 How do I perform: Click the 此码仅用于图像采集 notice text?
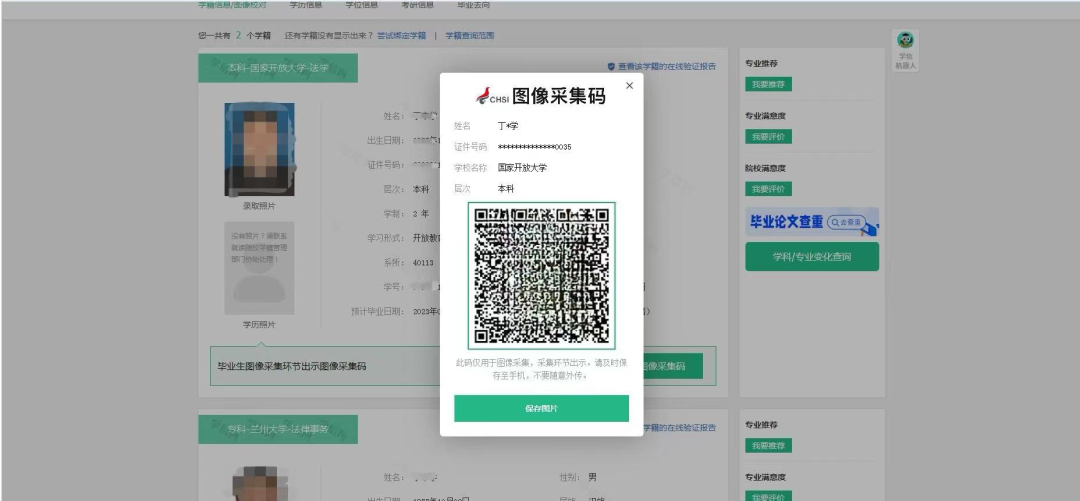pos(541,369)
